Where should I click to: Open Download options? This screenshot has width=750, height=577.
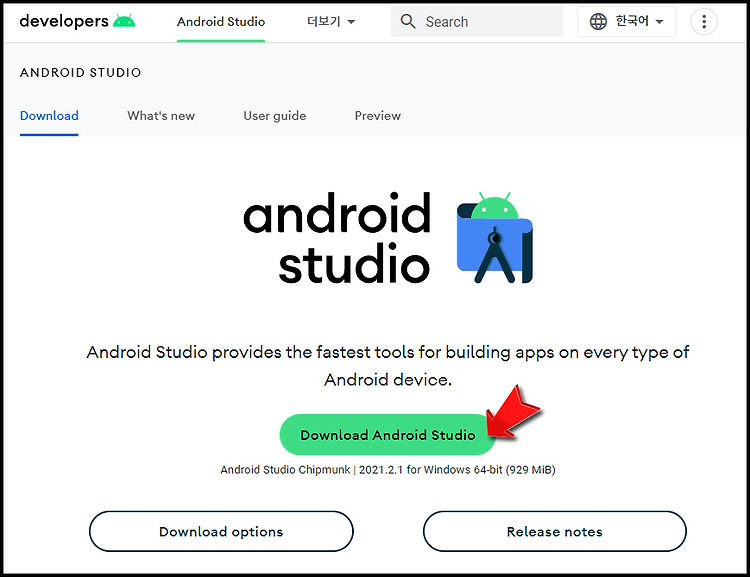[221, 532]
